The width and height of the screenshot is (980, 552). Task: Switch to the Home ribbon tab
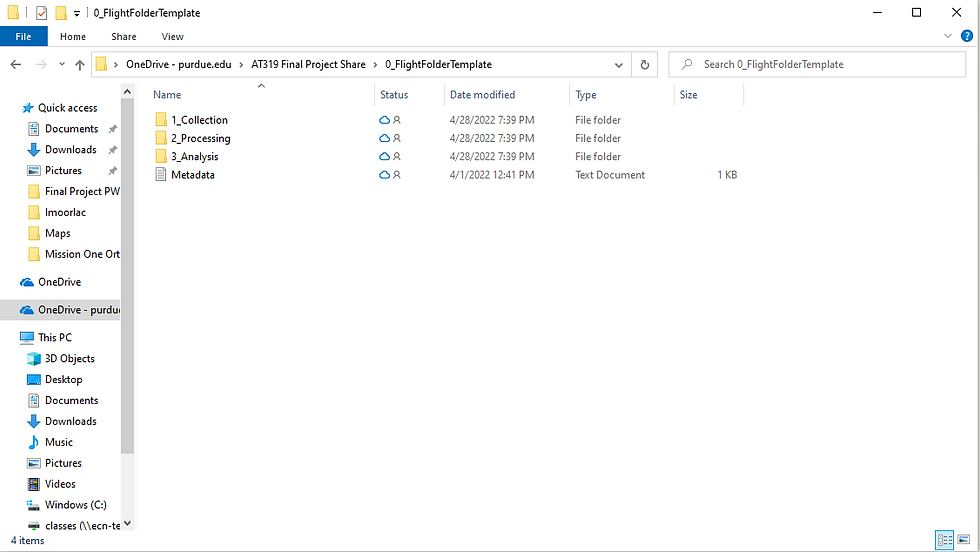73,36
